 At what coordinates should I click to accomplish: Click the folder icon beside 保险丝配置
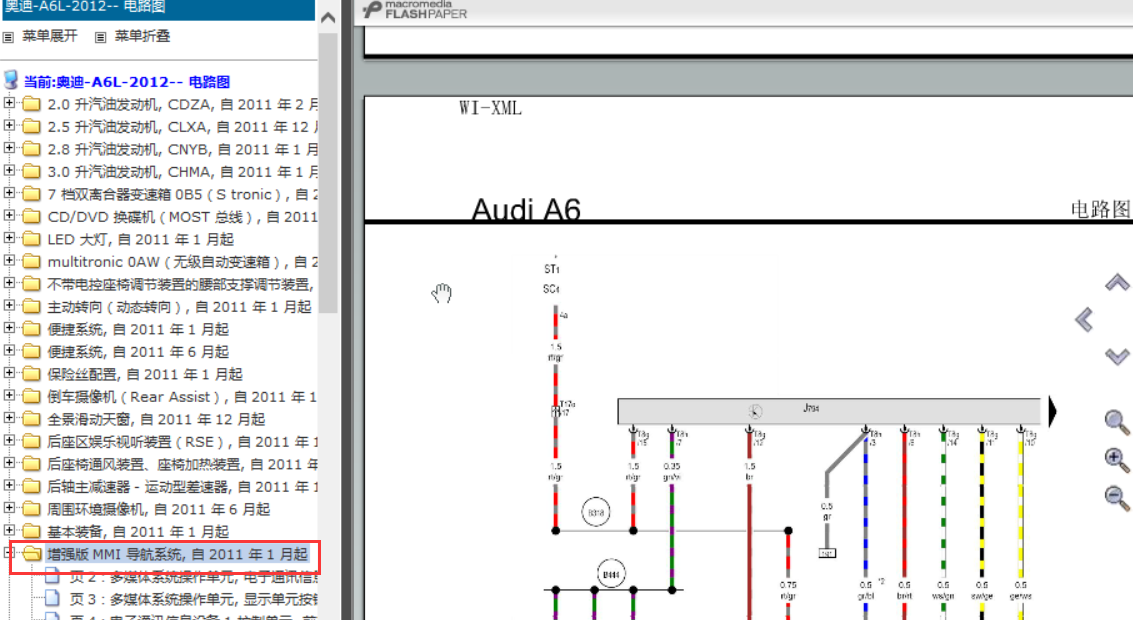pos(31,374)
